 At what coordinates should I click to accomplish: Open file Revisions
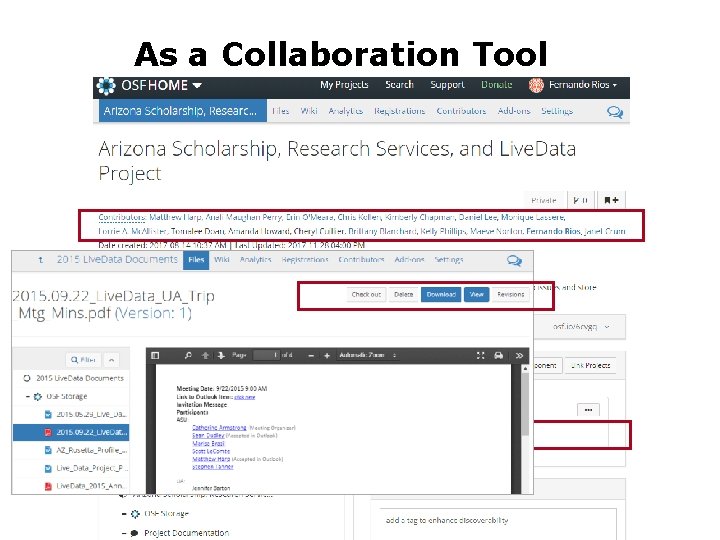pyautogui.click(x=510, y=294)
